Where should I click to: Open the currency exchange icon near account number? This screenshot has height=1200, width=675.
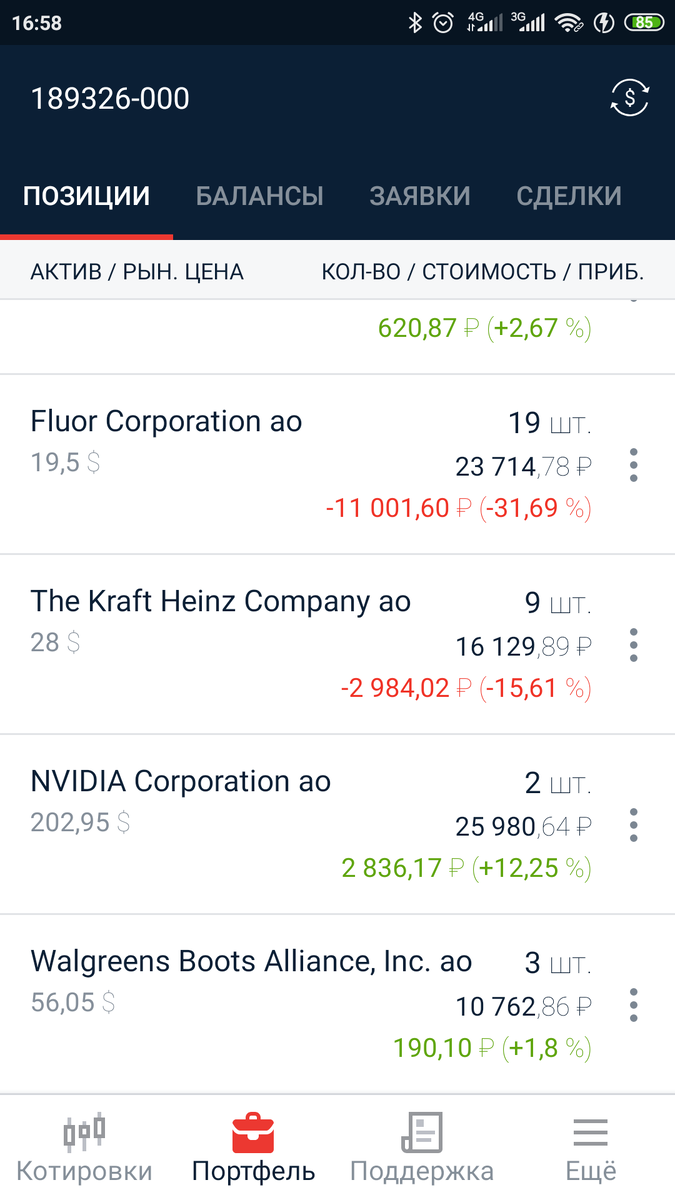pyautogui.click(x=629, y=97)
